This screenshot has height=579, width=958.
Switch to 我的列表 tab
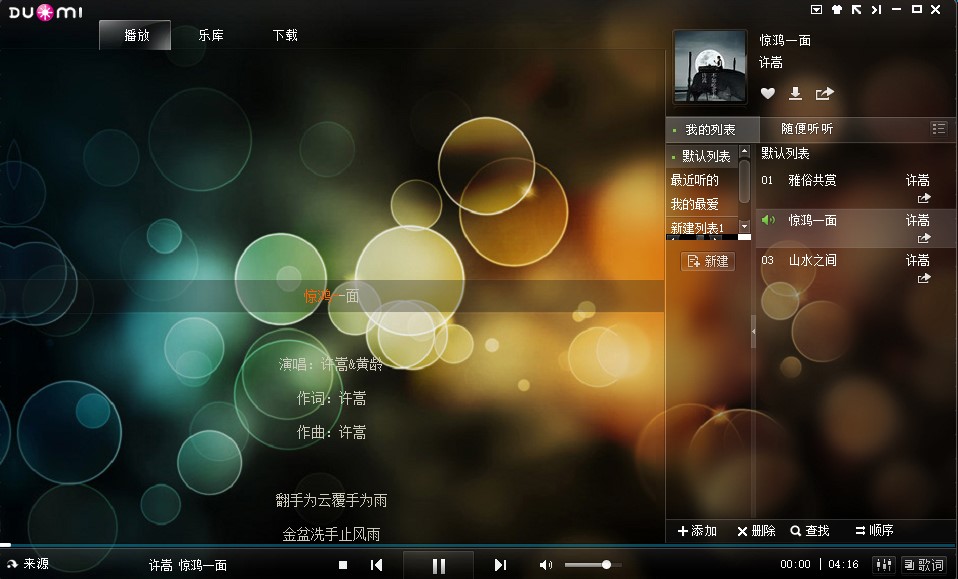point(712,129)
